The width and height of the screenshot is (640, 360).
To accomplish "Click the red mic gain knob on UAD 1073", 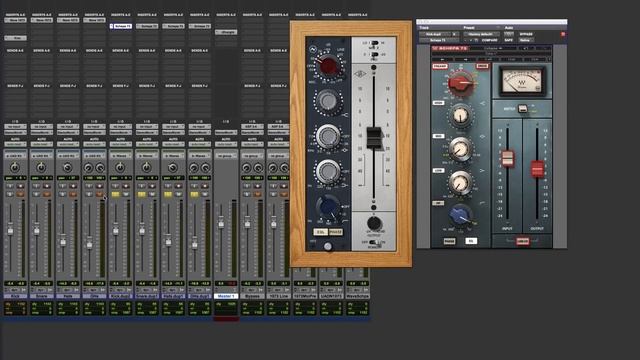I will click(328, 66).
